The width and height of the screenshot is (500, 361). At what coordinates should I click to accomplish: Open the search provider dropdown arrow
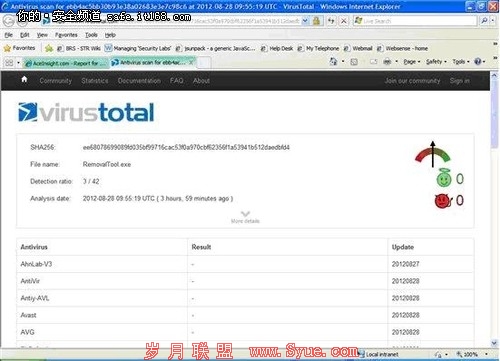tap(492, 21)
